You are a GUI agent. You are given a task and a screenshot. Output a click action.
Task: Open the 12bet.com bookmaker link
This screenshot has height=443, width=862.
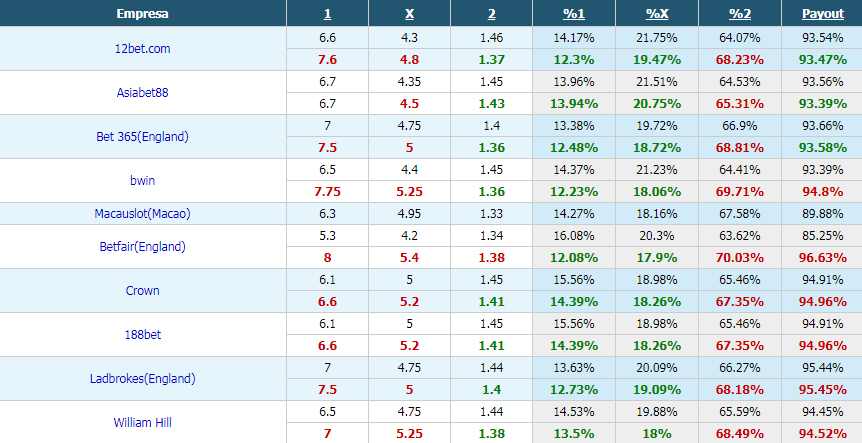click(x=142, y=48)
